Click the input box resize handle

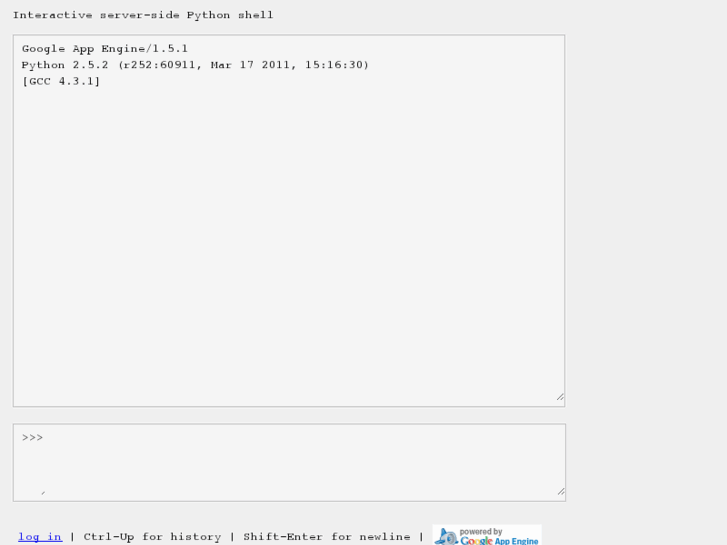560,491
